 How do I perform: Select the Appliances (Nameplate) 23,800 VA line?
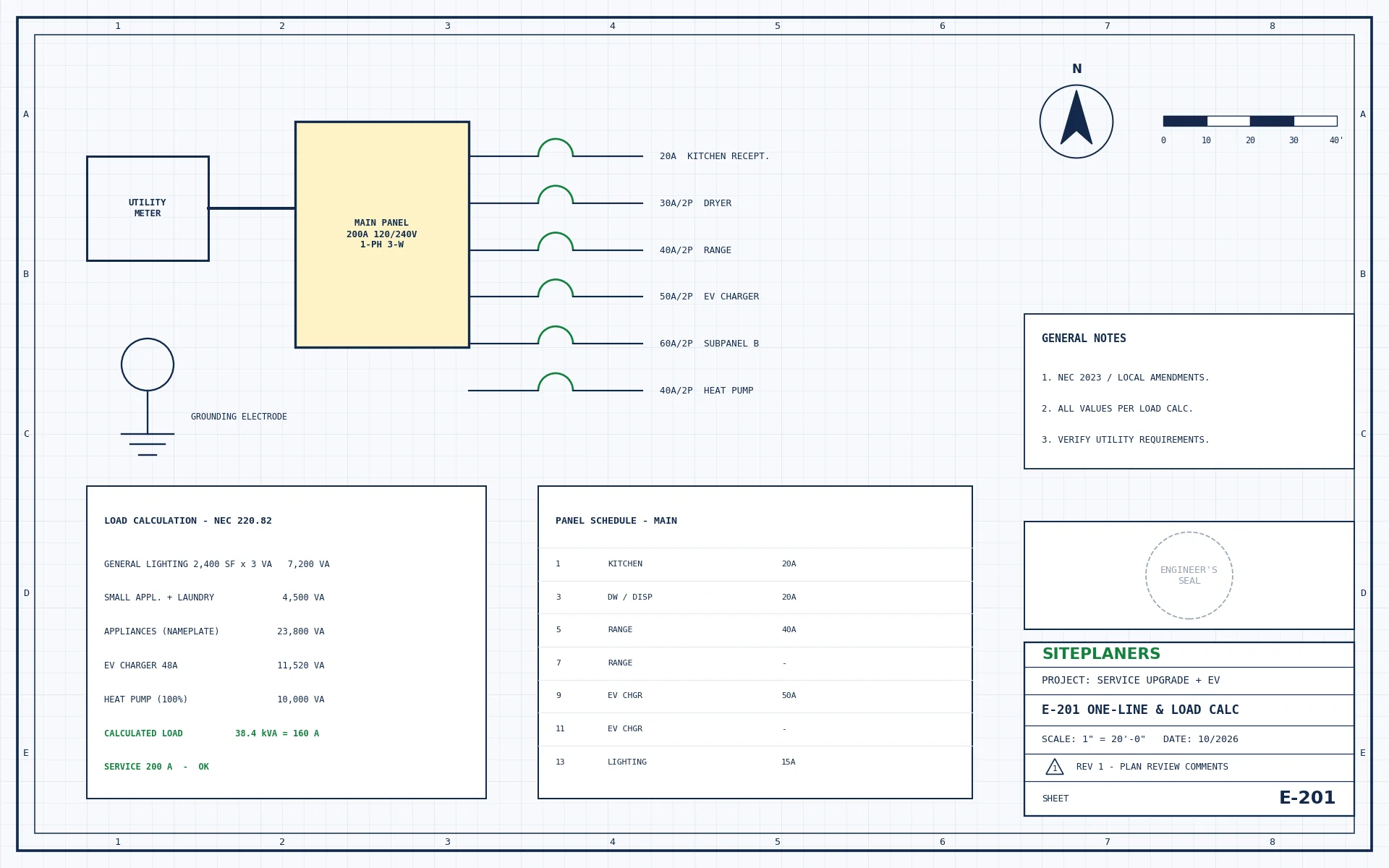pyautogui.click(x=214, y=631)
